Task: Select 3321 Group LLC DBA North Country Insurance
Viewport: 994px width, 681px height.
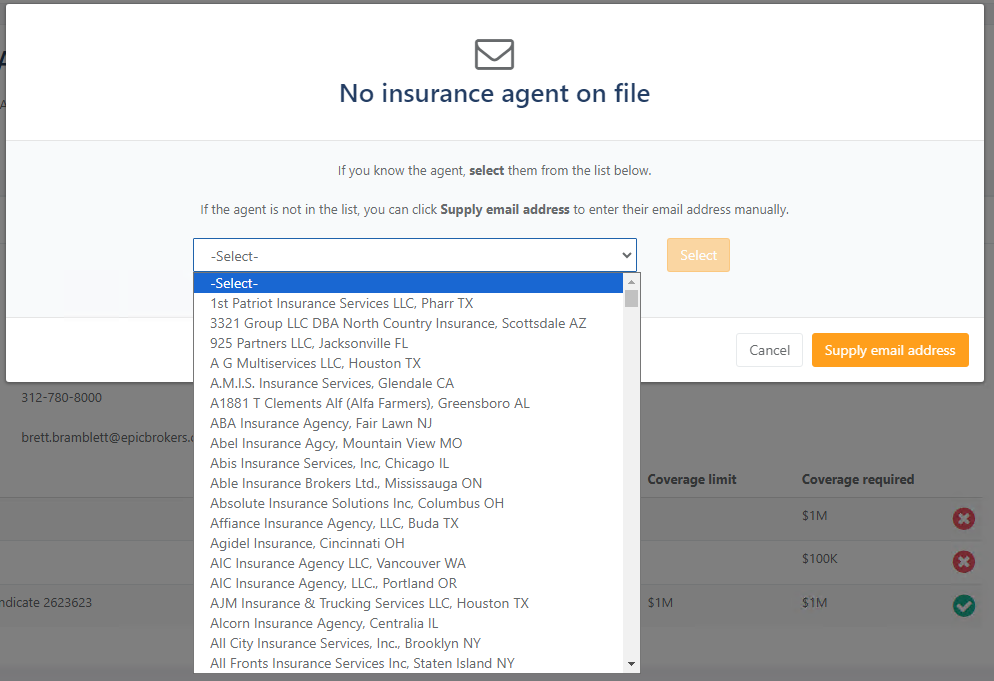Action: pyautogui.click(x=408, y=323)
